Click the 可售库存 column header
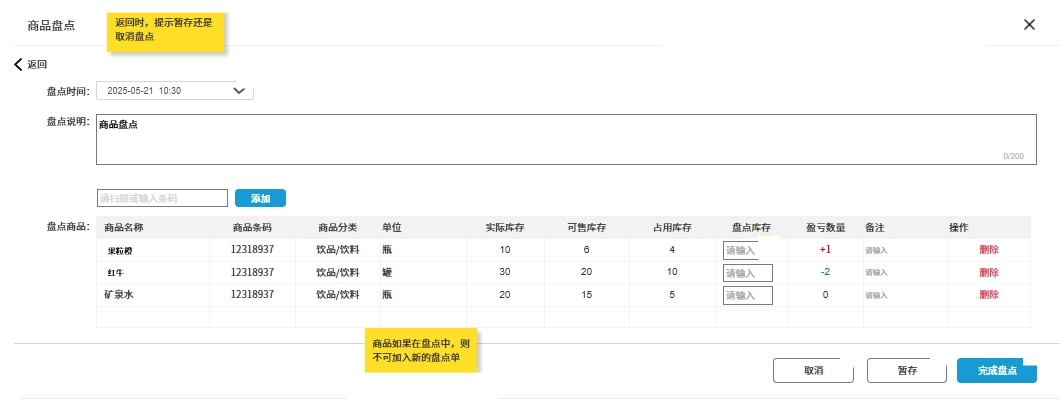The height and width of the screenshot is (399, 1060). point(586,228)
